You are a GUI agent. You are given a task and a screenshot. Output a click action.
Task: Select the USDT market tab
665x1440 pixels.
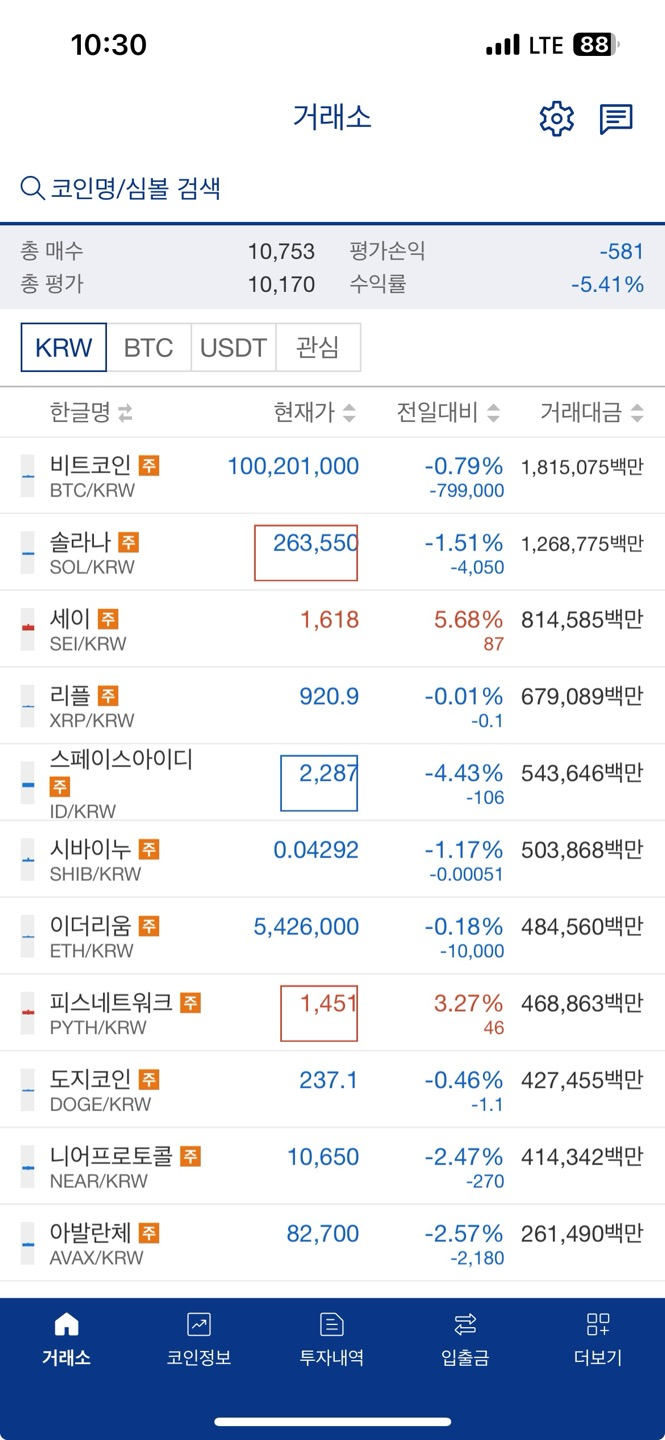[232, 347]
